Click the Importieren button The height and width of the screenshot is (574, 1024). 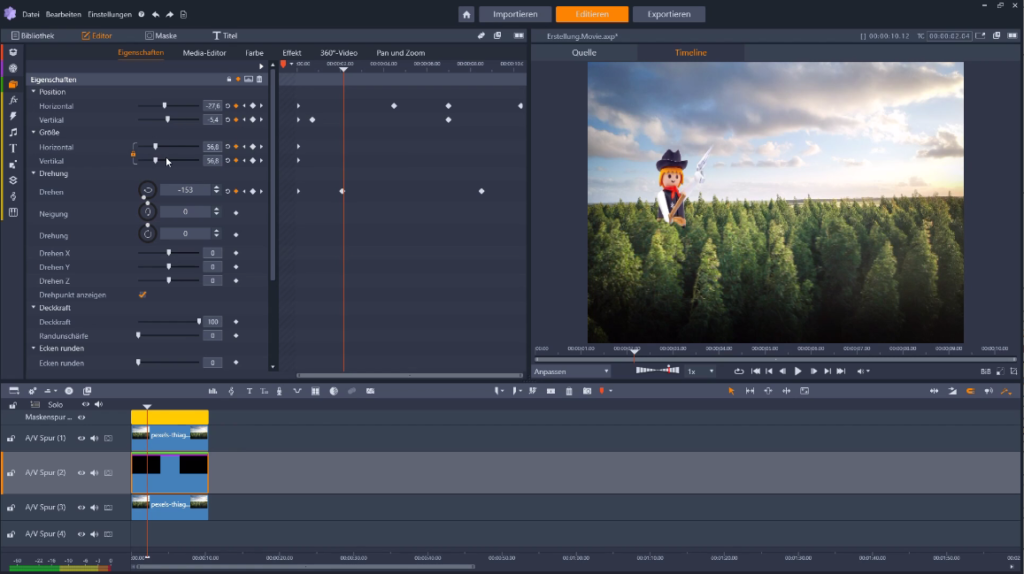pyautogui.click(x=515, y=14)
